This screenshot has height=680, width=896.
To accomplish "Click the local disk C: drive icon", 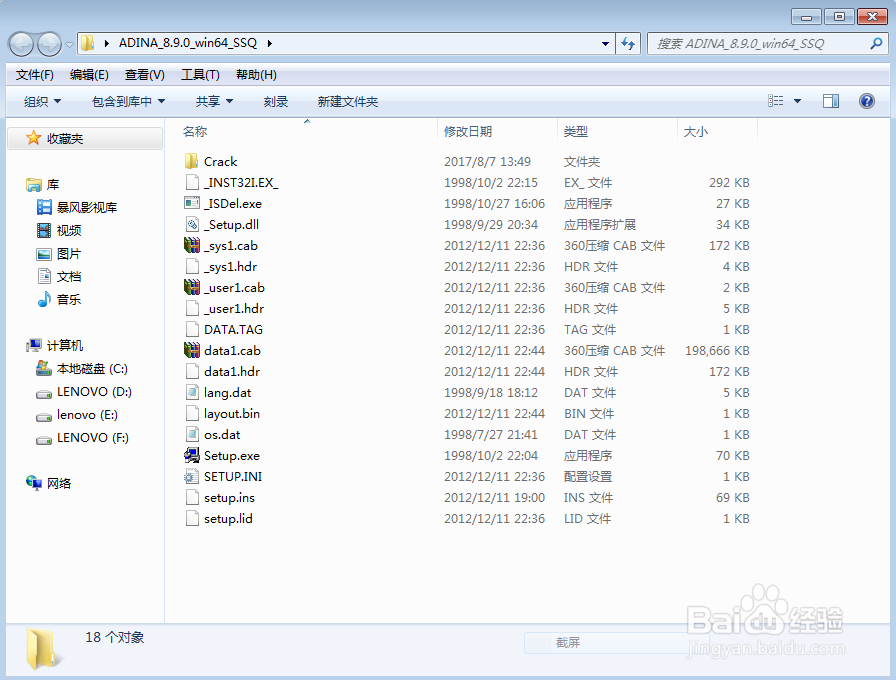I will pyautogui.click(x=44, y=368).
